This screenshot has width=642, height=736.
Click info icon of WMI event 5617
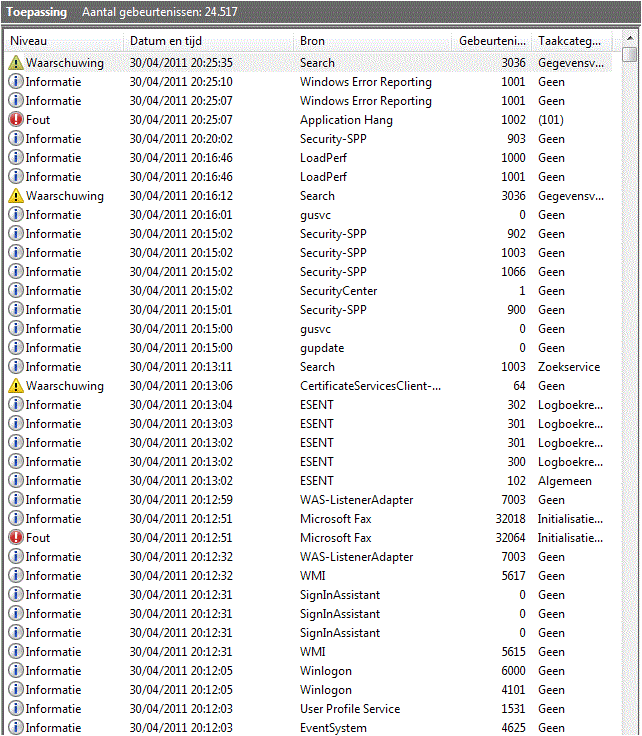(x=15, y=575)
